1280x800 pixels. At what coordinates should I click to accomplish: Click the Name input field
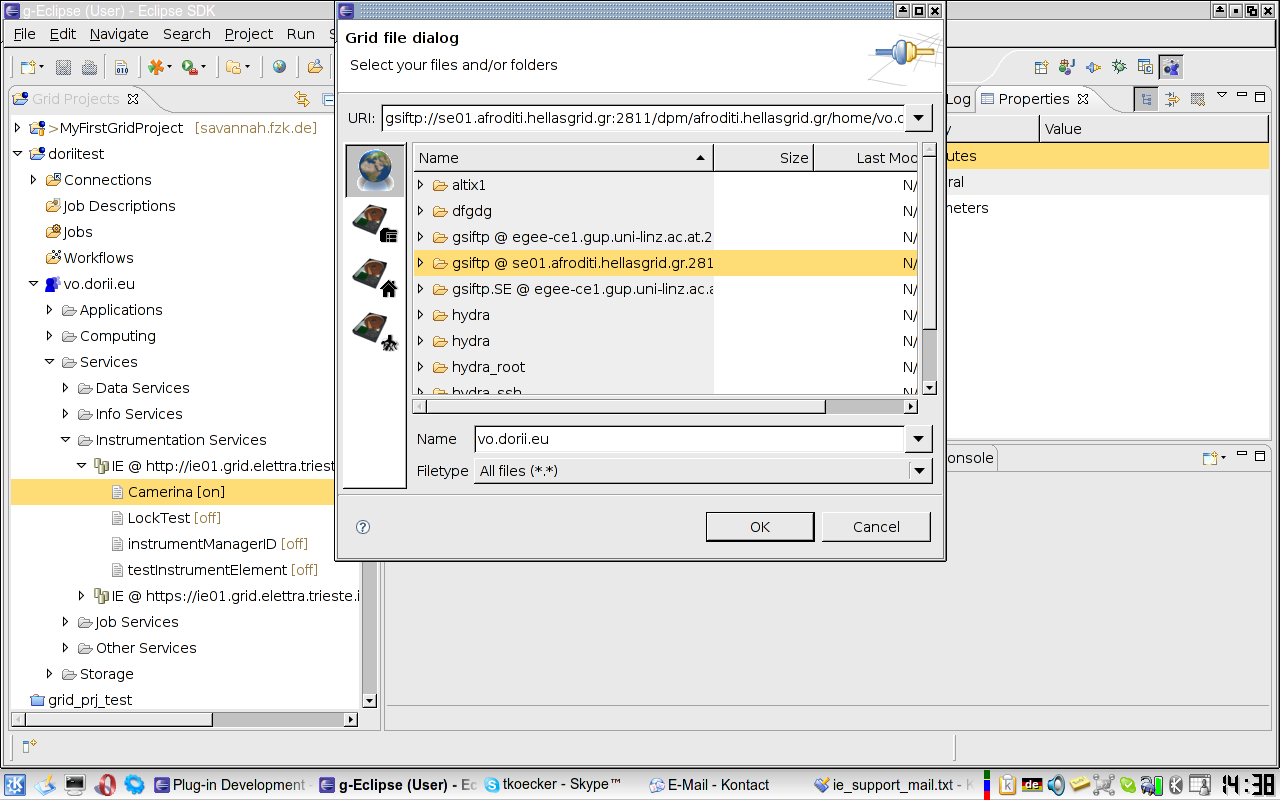690,439
